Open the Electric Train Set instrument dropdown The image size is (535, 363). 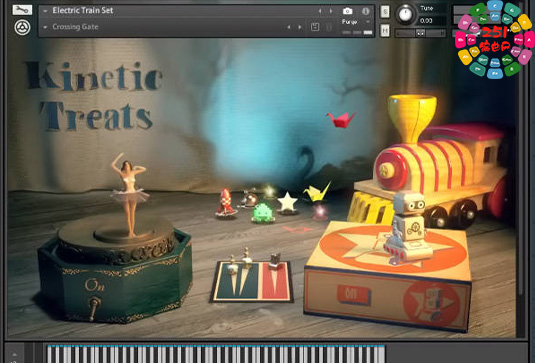coord(45,11)
